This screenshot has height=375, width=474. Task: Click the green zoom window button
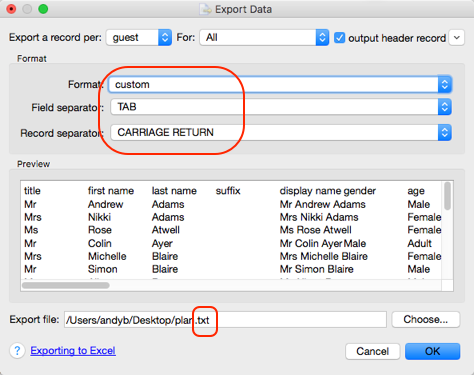(43, 9)
